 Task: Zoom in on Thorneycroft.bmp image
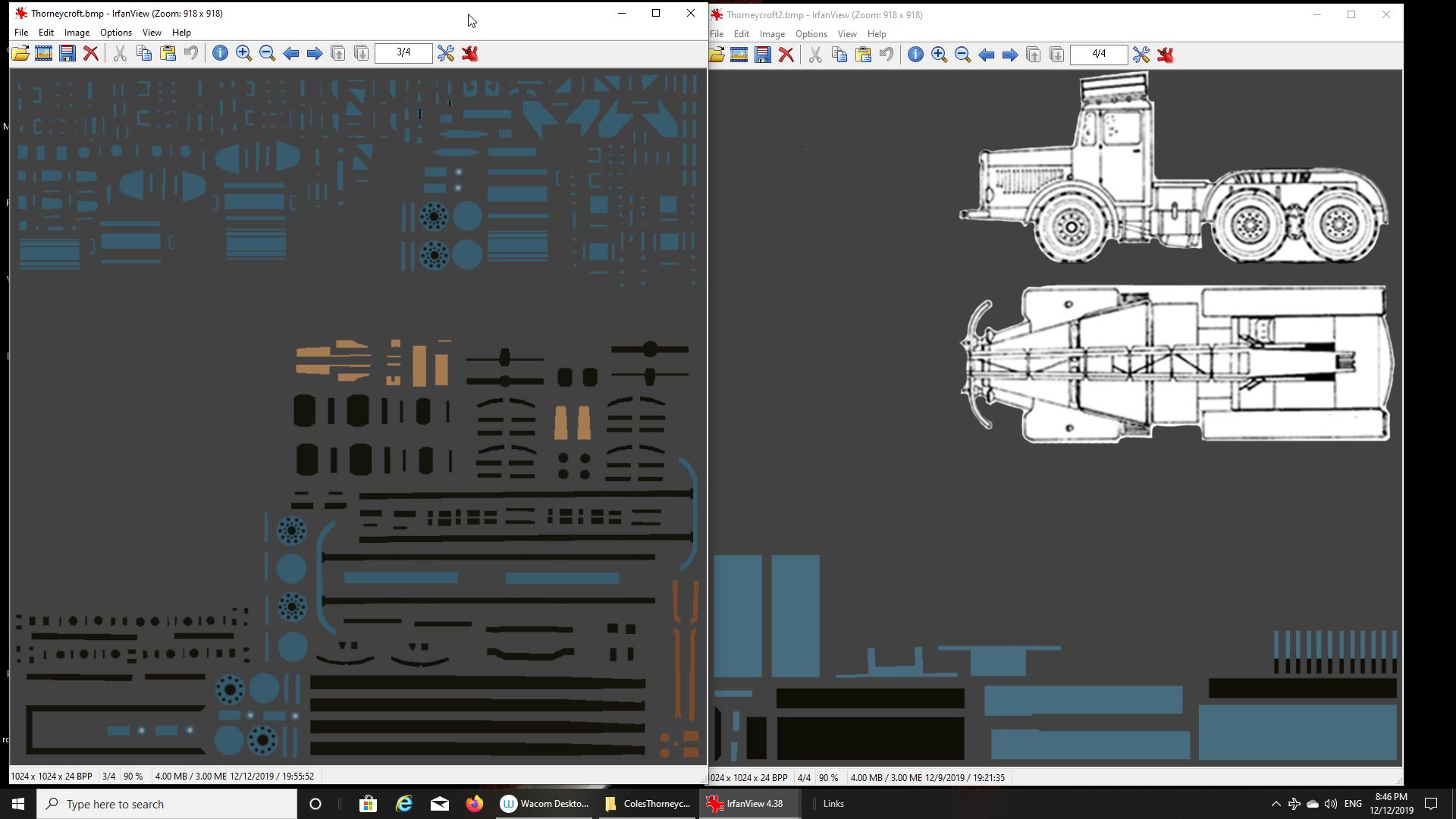click(x=243, y=53)
